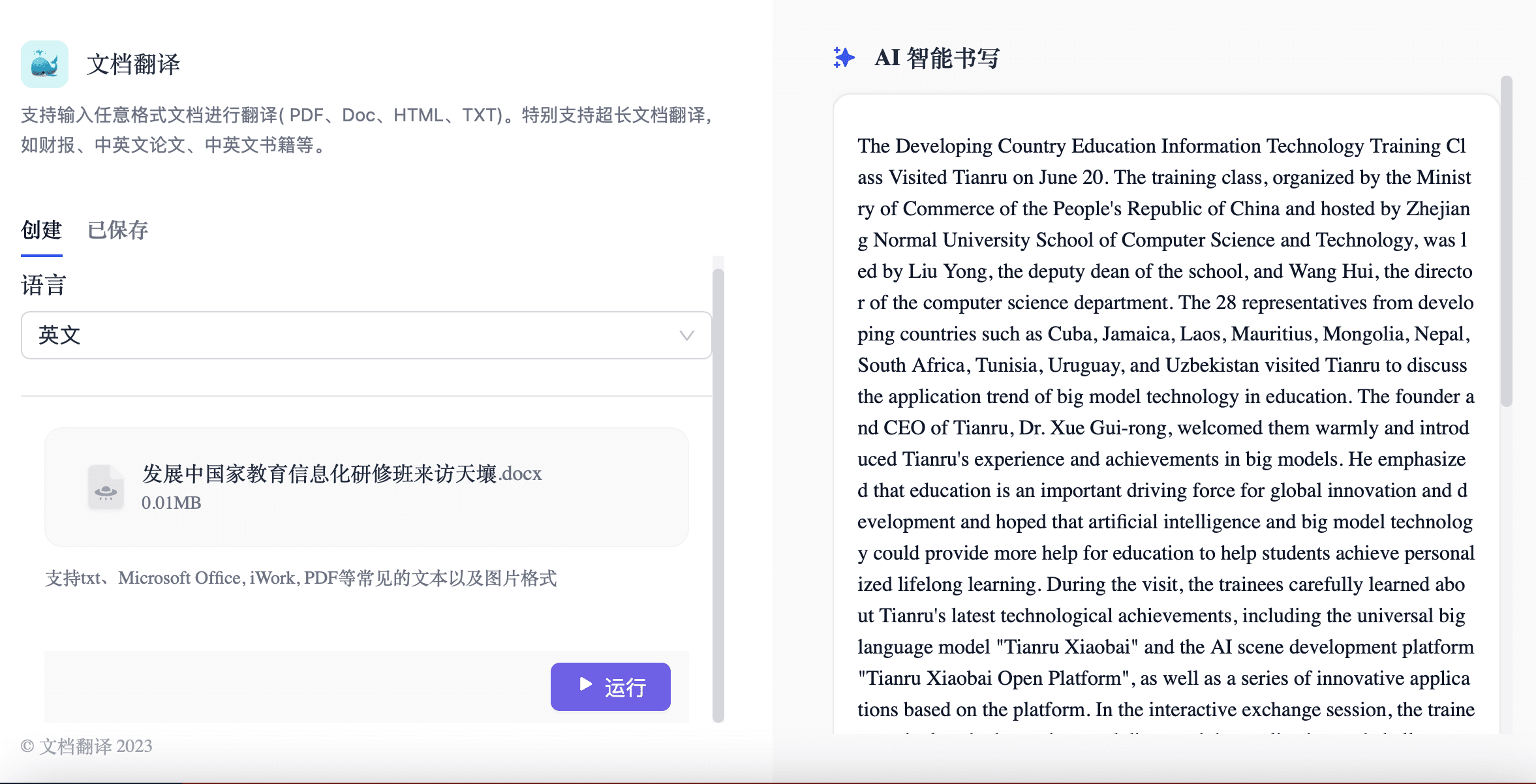Click the AI 智能书写 heading
This screenshot has width=1536, height=784.
click(x=936, y=58)
